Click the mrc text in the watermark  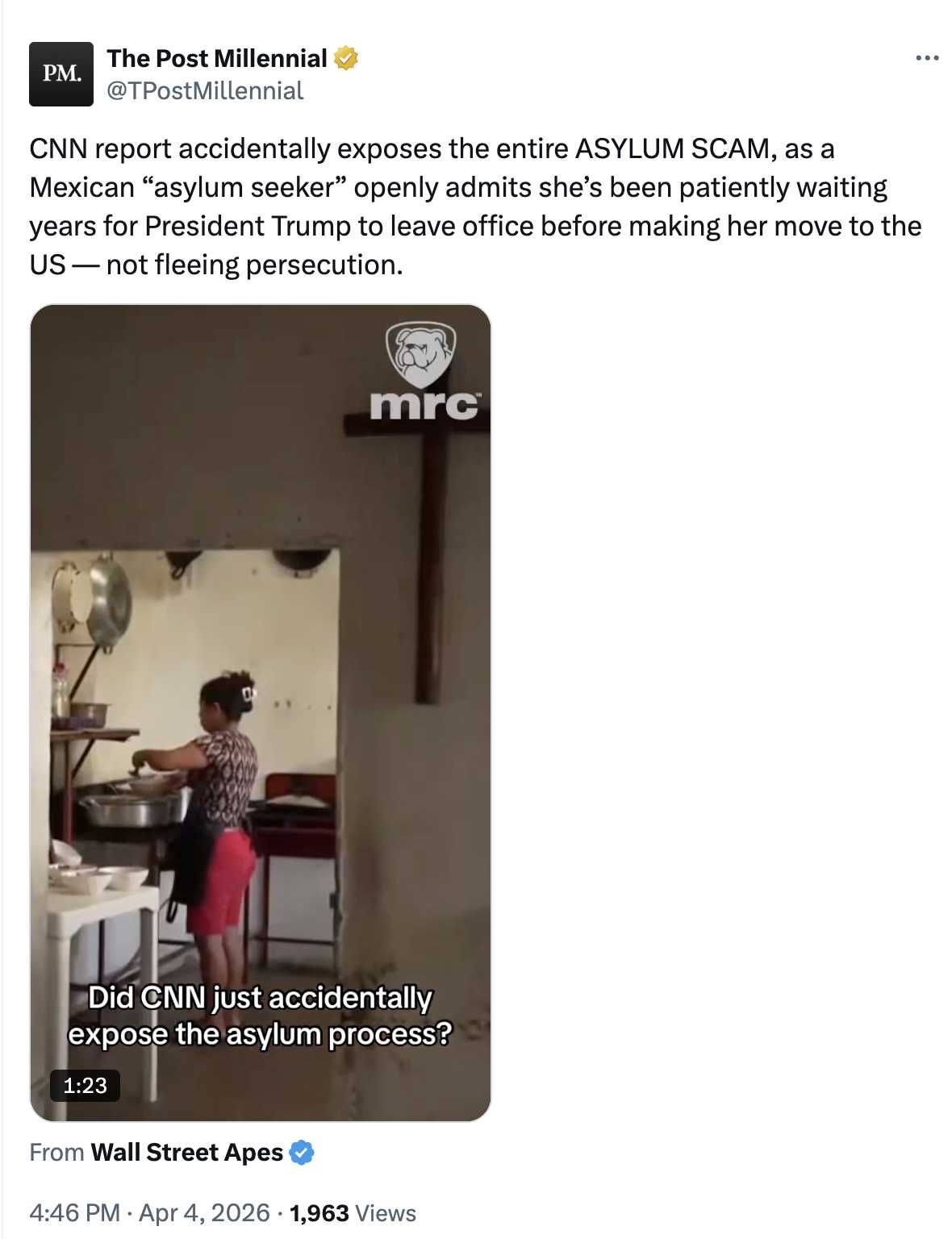425,404
